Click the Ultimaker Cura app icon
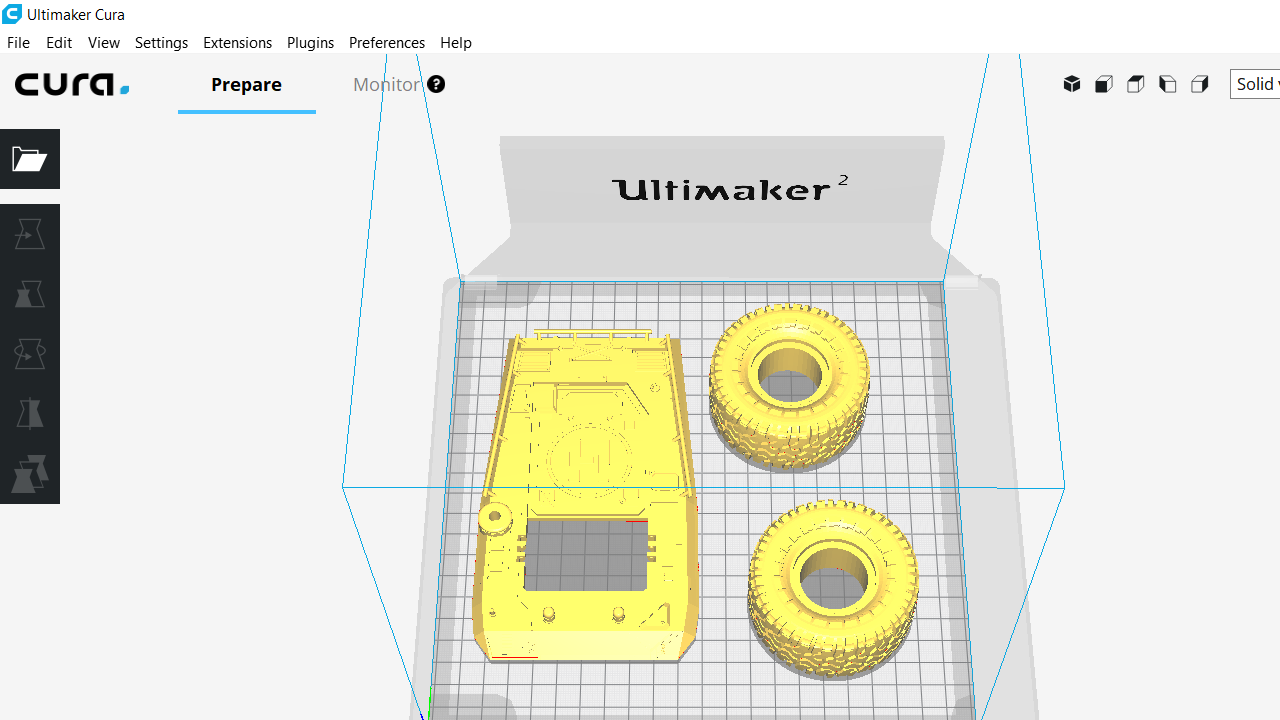Screen dimensions: 1280x720 click(12, 14)
